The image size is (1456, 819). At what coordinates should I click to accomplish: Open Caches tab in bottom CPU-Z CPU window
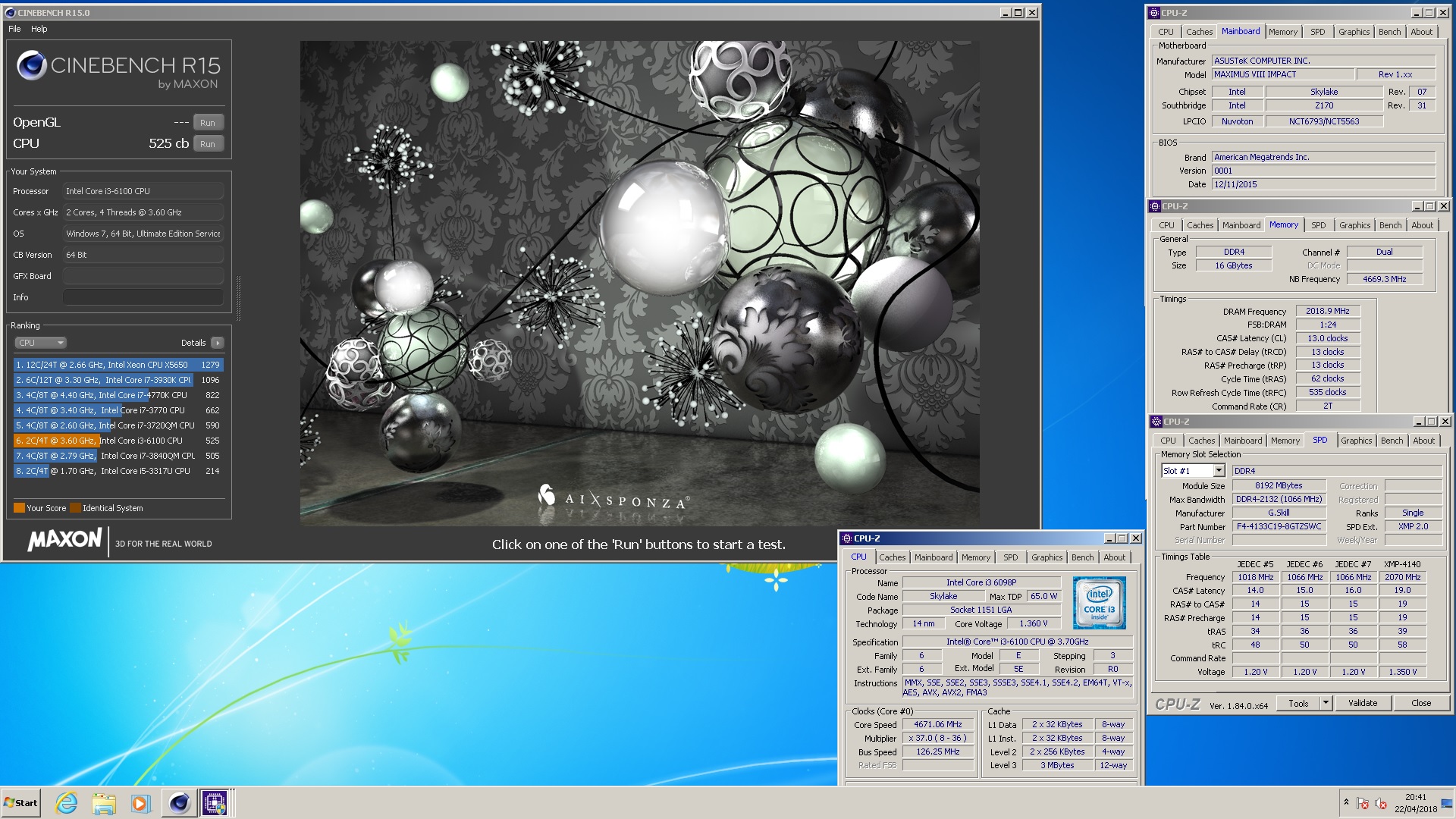pyautogui.click(x=892, y=557)
